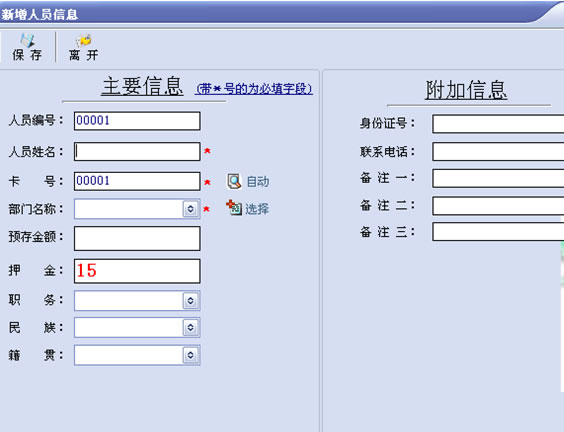Click the 选择 icon beside department name
This screenshot has height=432, width=564.
pos(234,208)
